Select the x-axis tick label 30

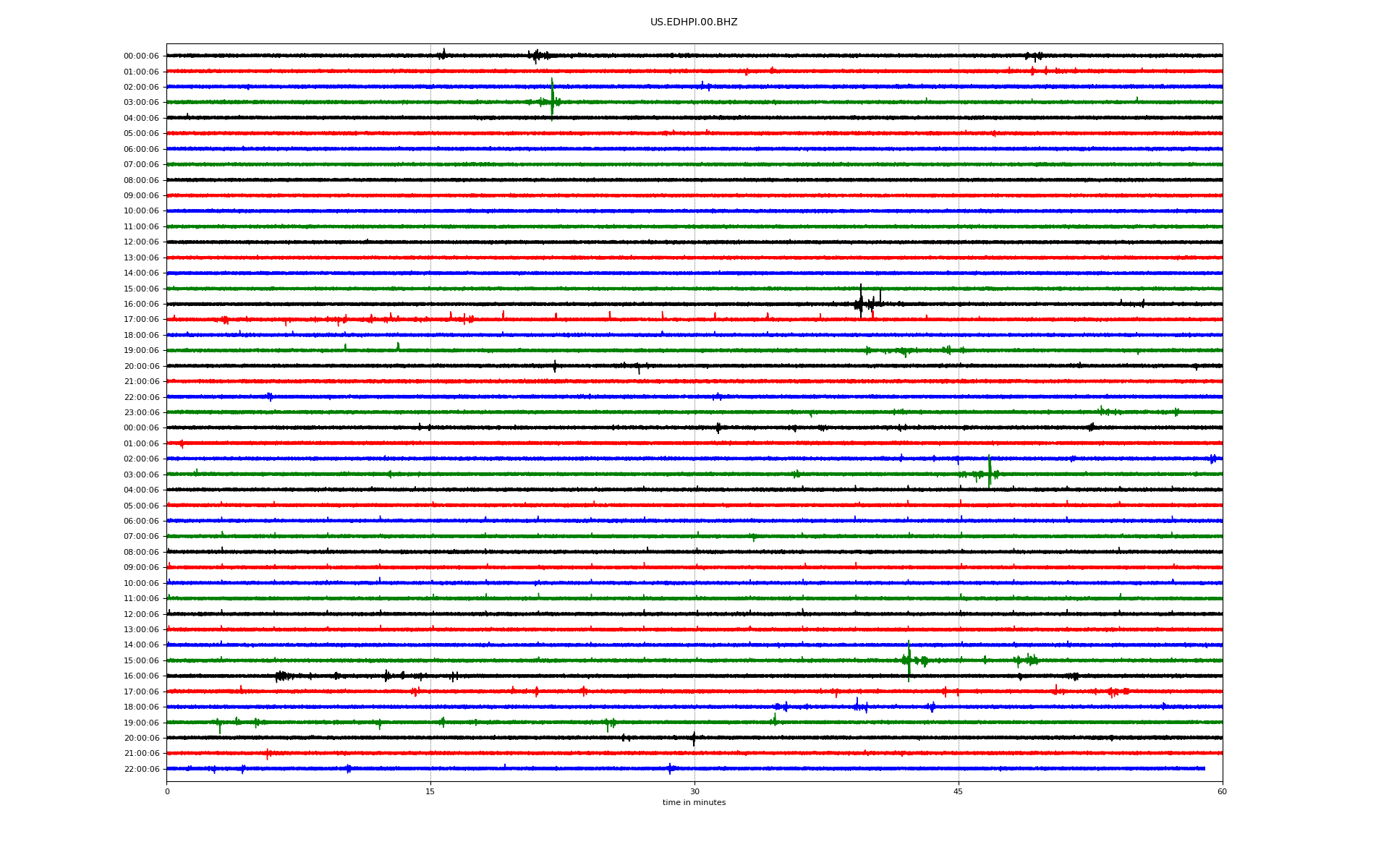pos(694,791)
